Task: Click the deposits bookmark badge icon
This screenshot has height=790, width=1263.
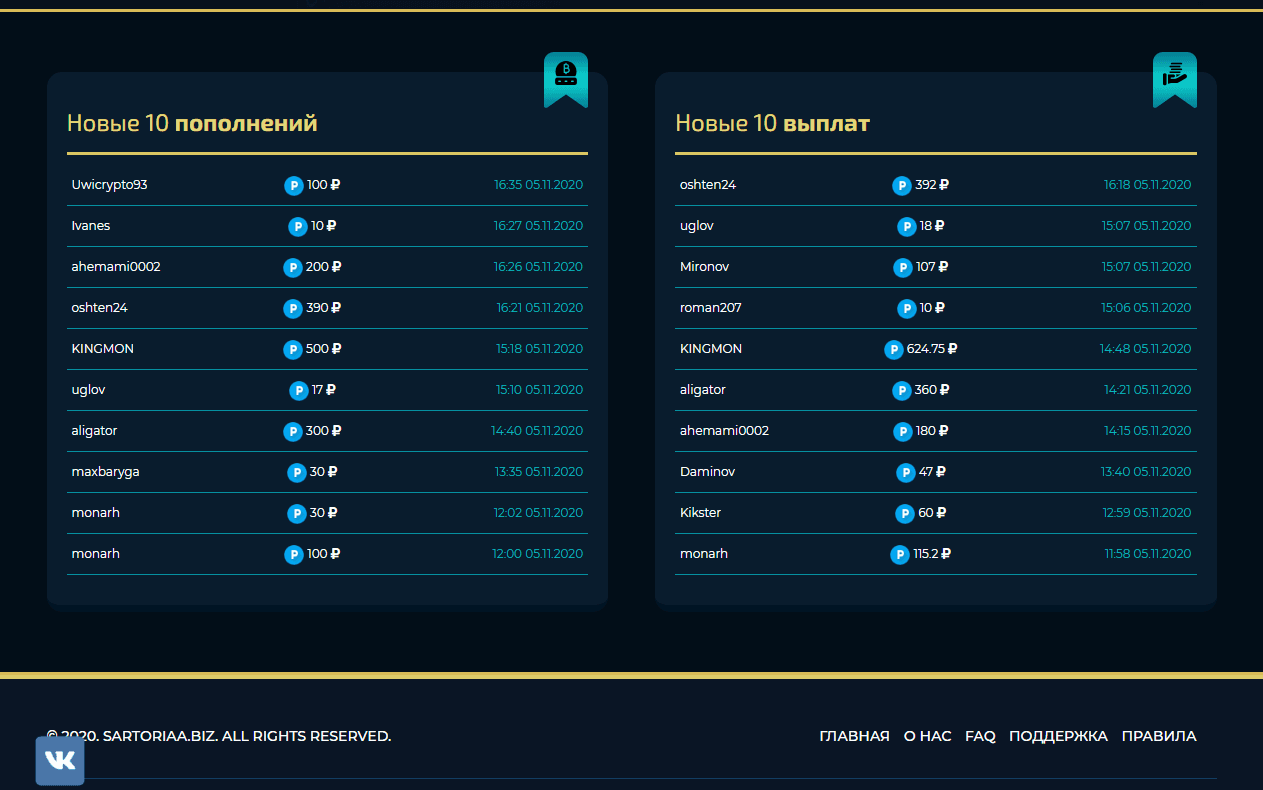Action: tap(565, 78)
